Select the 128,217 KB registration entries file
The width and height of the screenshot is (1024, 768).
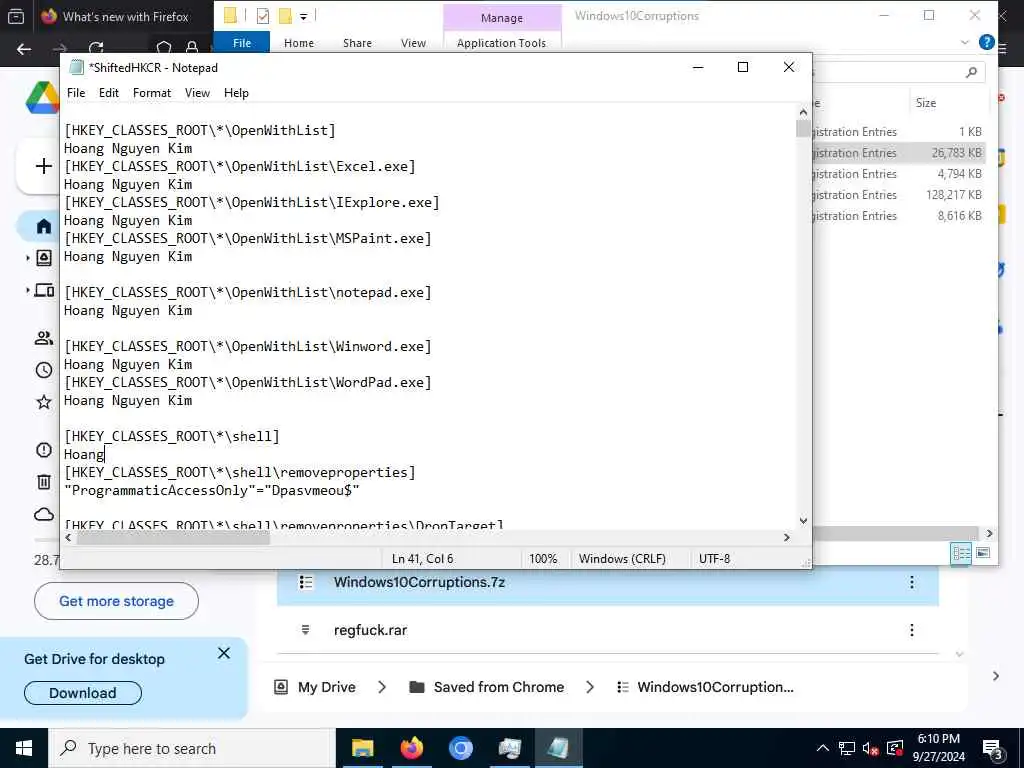tap(898, 195)
